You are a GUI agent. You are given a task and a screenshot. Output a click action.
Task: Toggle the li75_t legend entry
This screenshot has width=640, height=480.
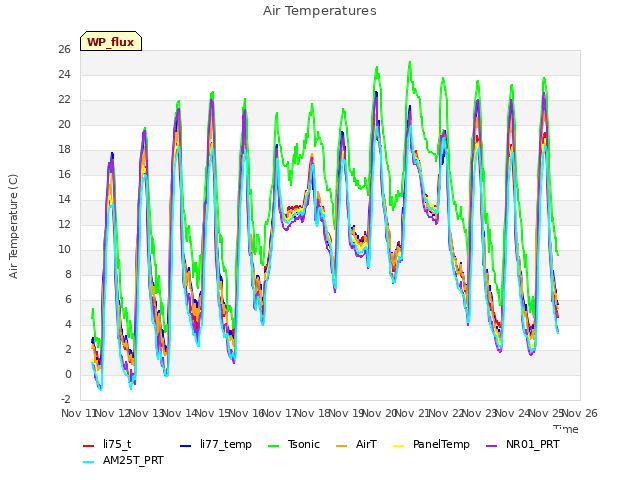(107, 444)
